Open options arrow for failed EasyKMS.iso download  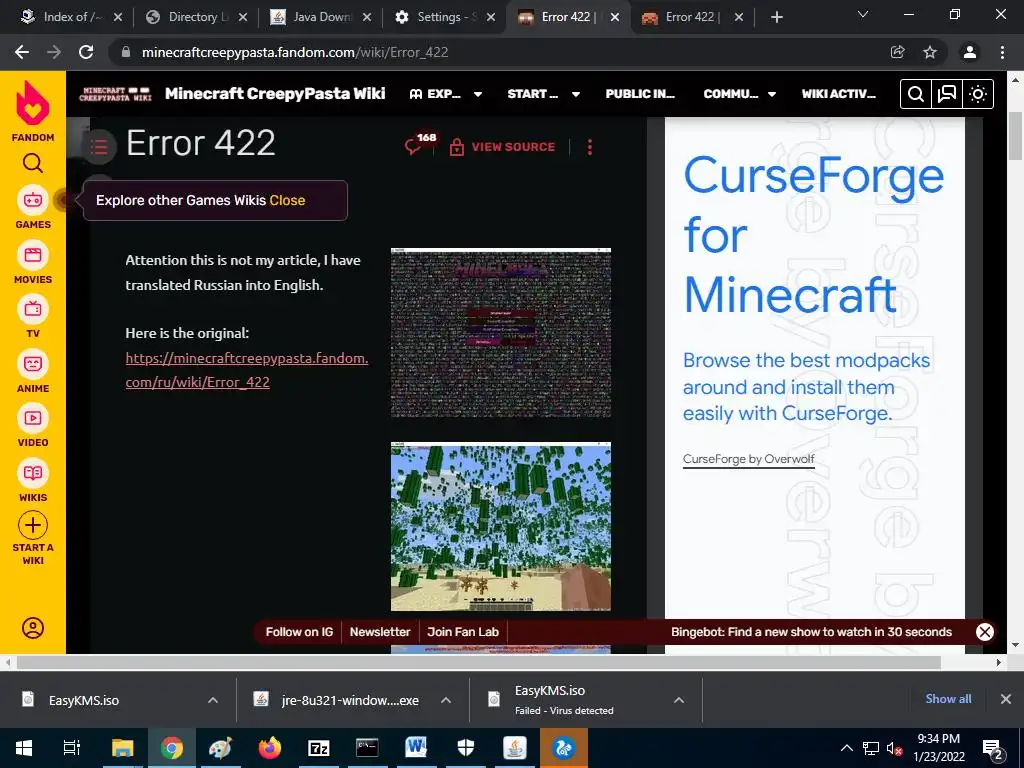click(x=679, y=700)
